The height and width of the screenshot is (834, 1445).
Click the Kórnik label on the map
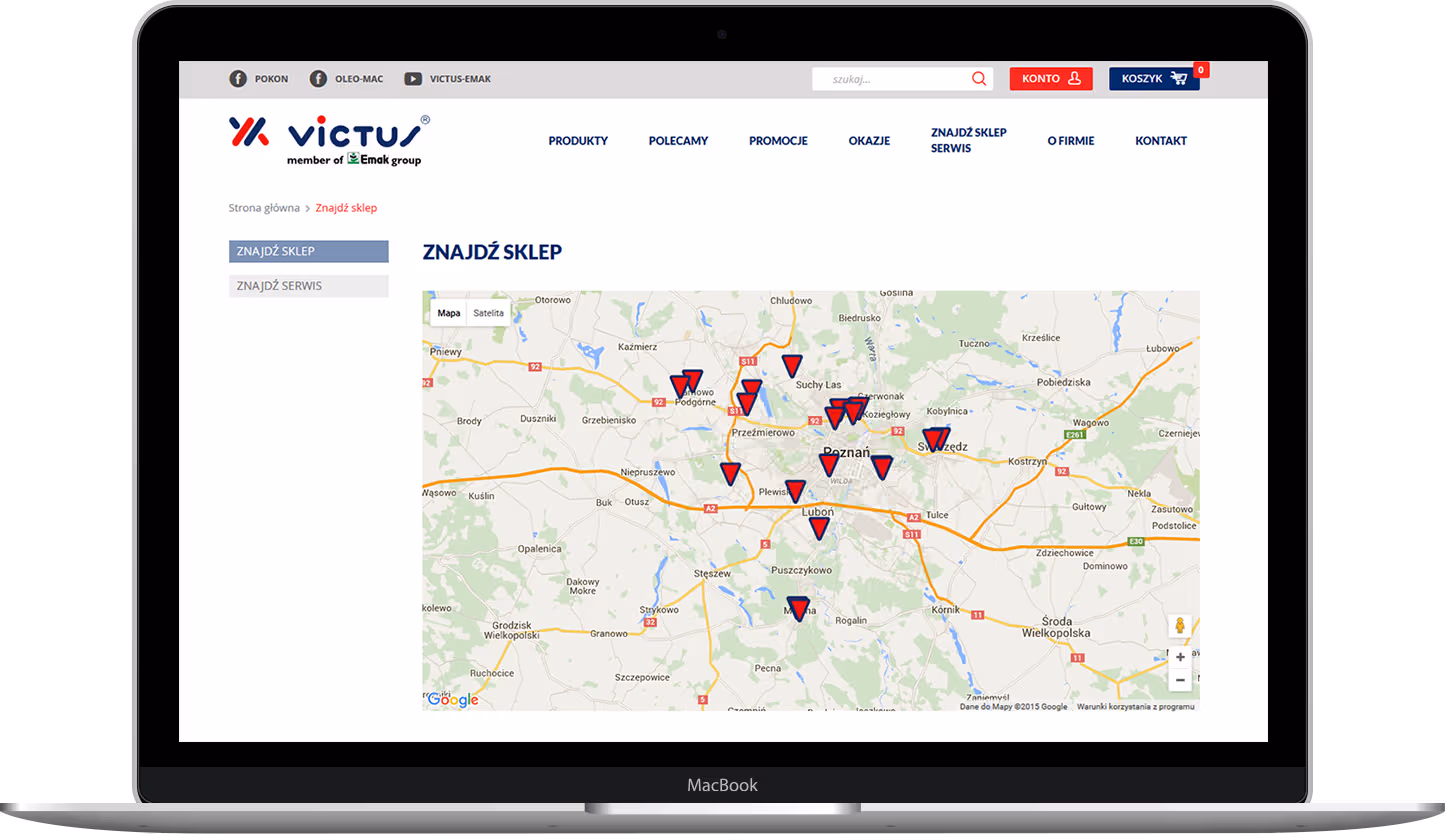[x=945, y=609]
